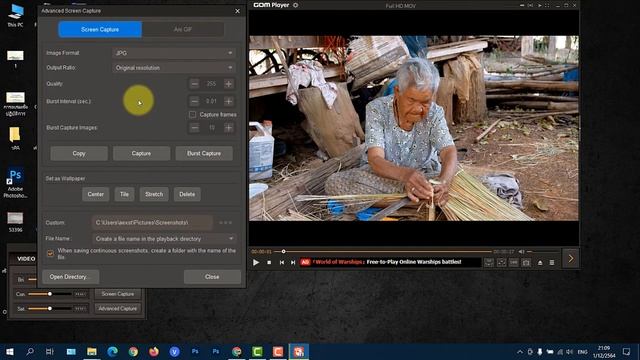Image resolution: width=640 pixels, height=360 pixels.
Task: Set wallpaper with Center button
Action: [96, 194]
